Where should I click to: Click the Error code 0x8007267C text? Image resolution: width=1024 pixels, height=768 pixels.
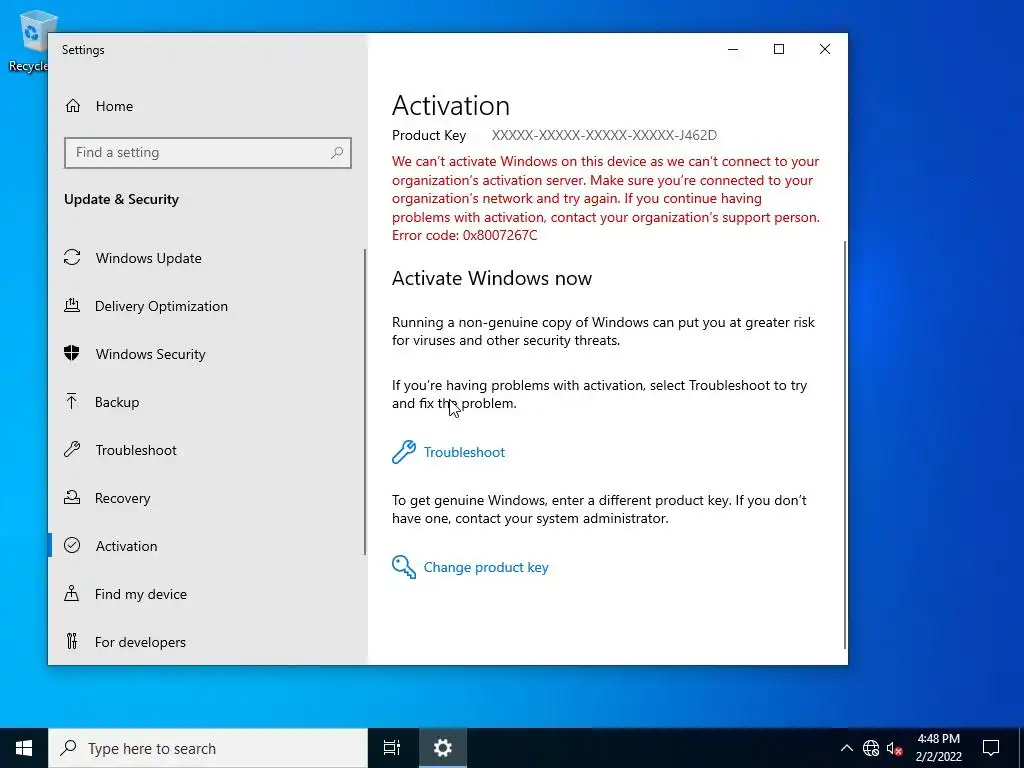tap(464, 235)
